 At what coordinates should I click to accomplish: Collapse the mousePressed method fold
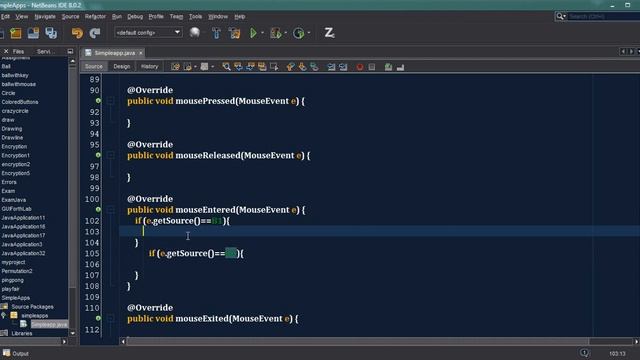click(x=111, y=101)
